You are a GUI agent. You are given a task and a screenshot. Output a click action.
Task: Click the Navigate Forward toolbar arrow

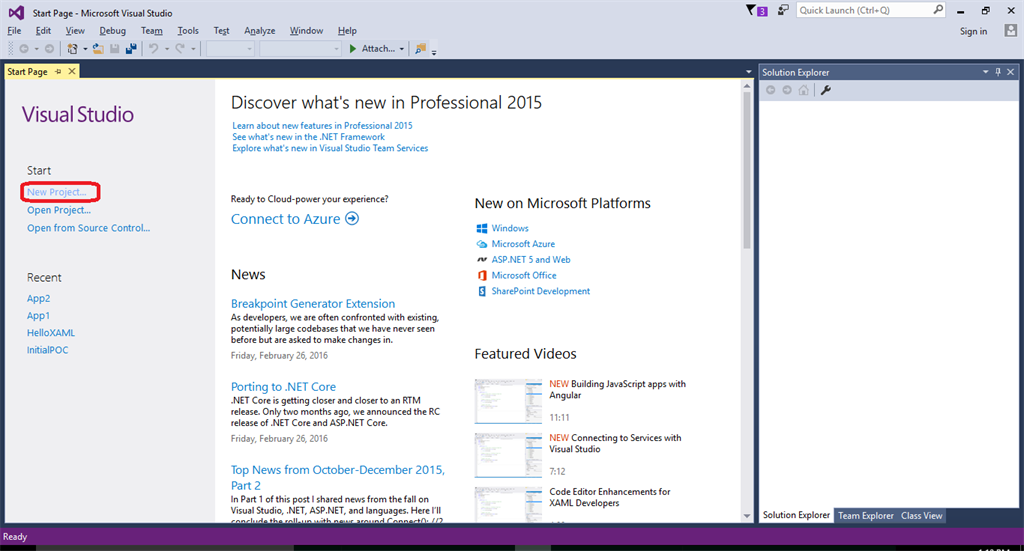click(49, 49)
